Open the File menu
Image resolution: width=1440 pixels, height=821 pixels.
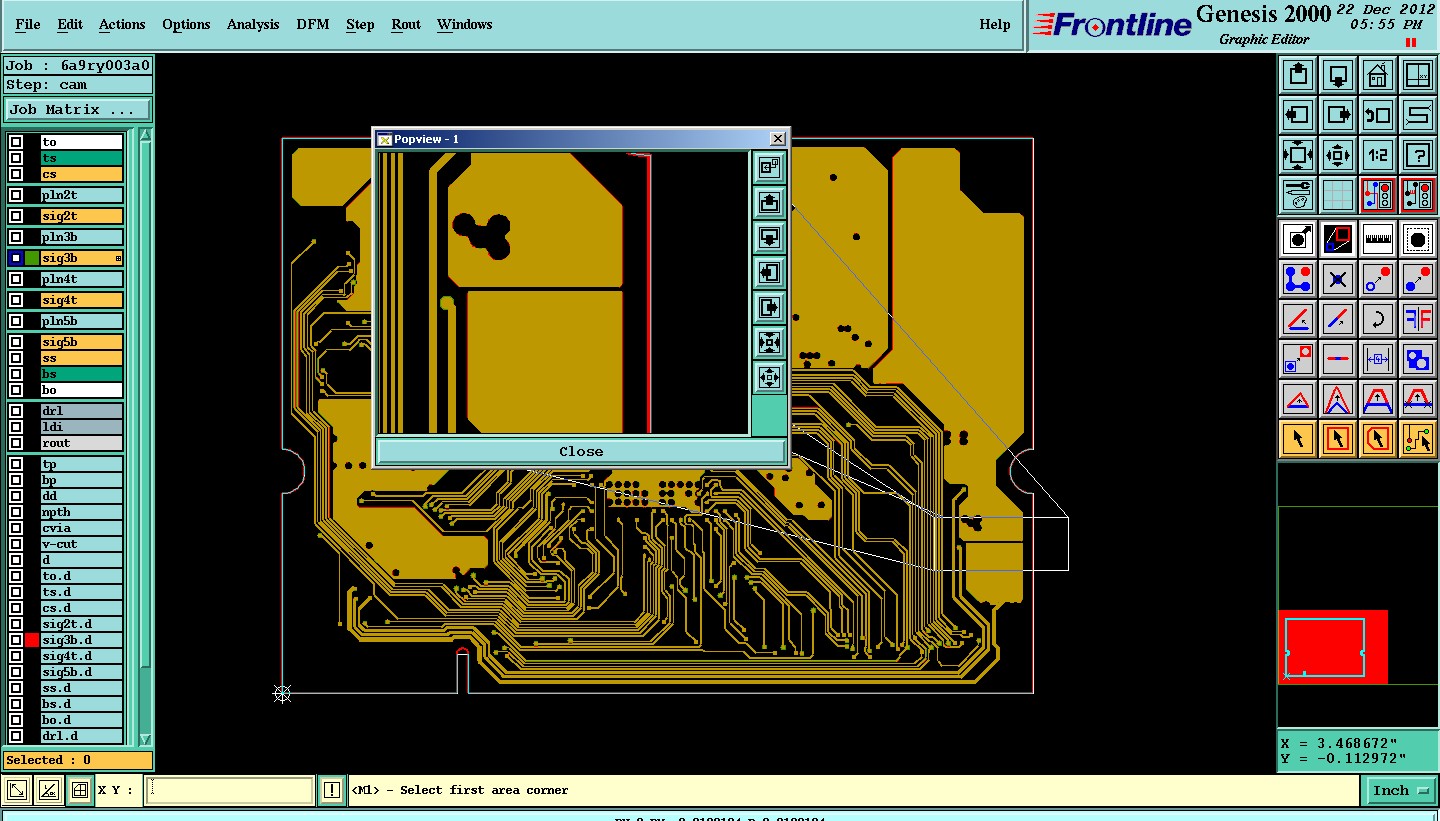pos(28,24)
